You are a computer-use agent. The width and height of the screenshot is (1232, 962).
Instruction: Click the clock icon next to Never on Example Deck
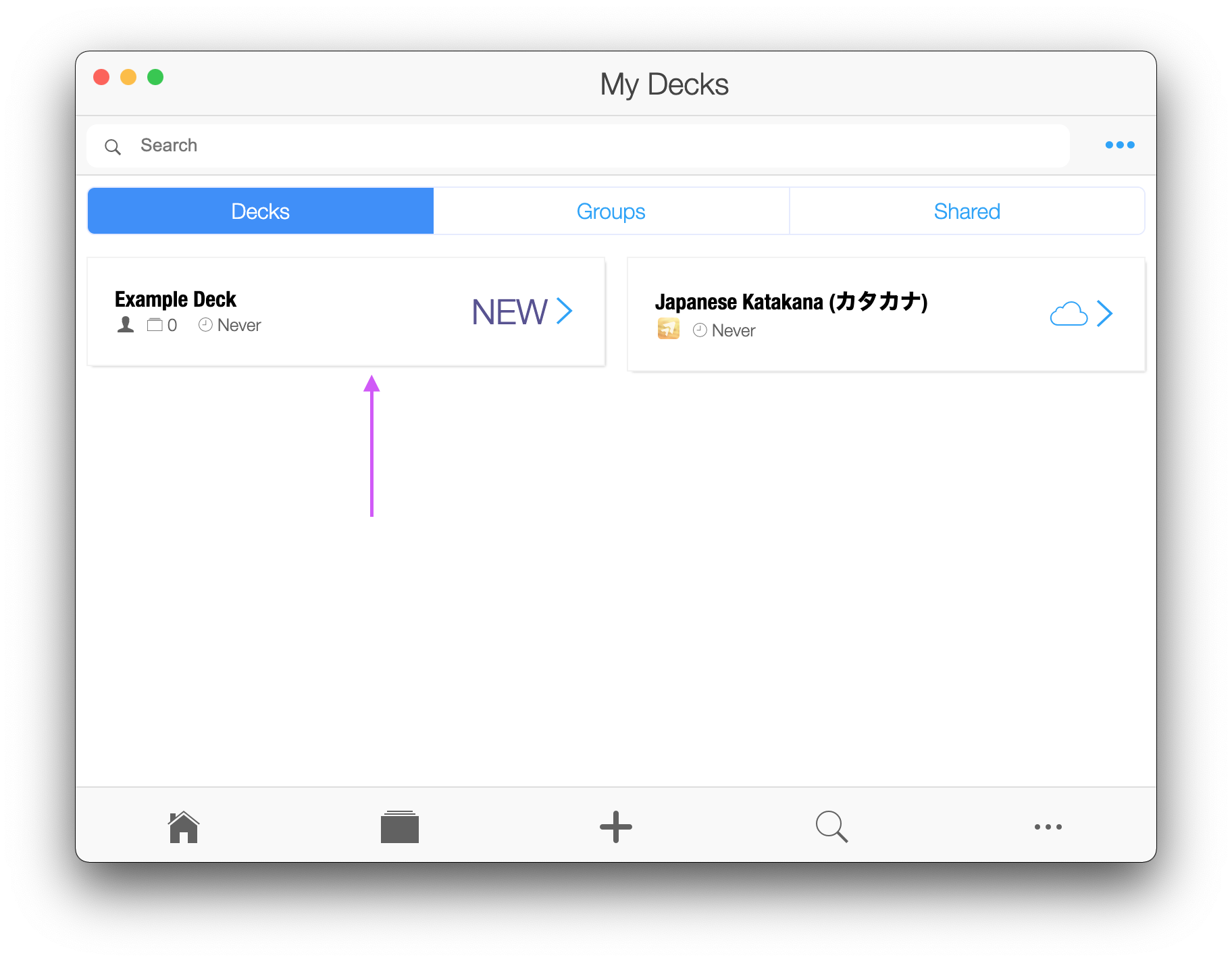pos(206,325)
